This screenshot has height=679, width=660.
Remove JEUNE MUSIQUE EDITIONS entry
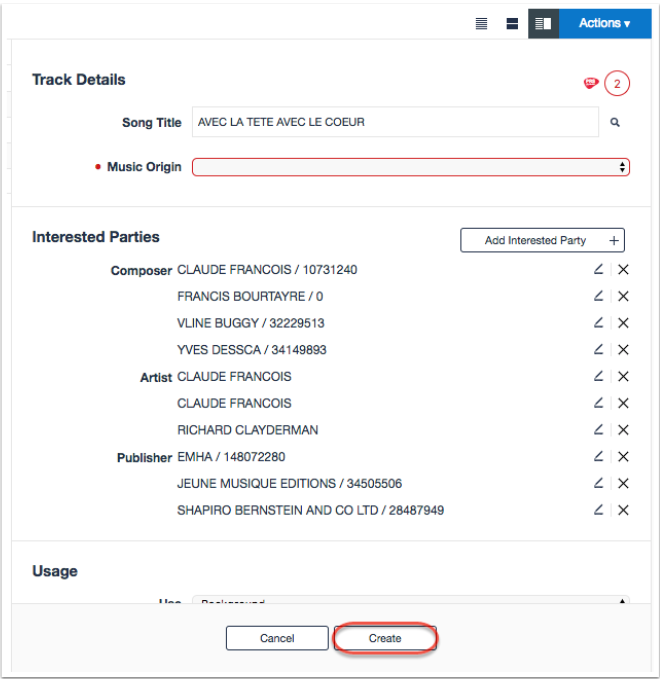(623, 483)
